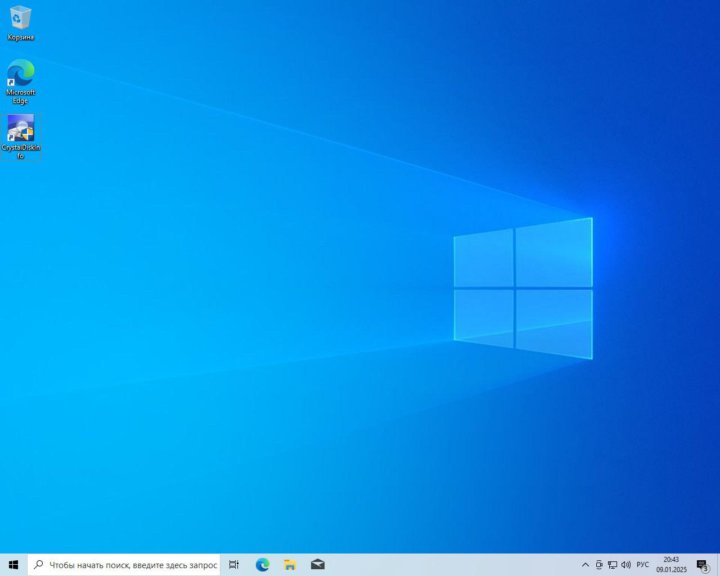
Task: Launch Microsoft Edge from the taskbar
Action: point(262,565)
